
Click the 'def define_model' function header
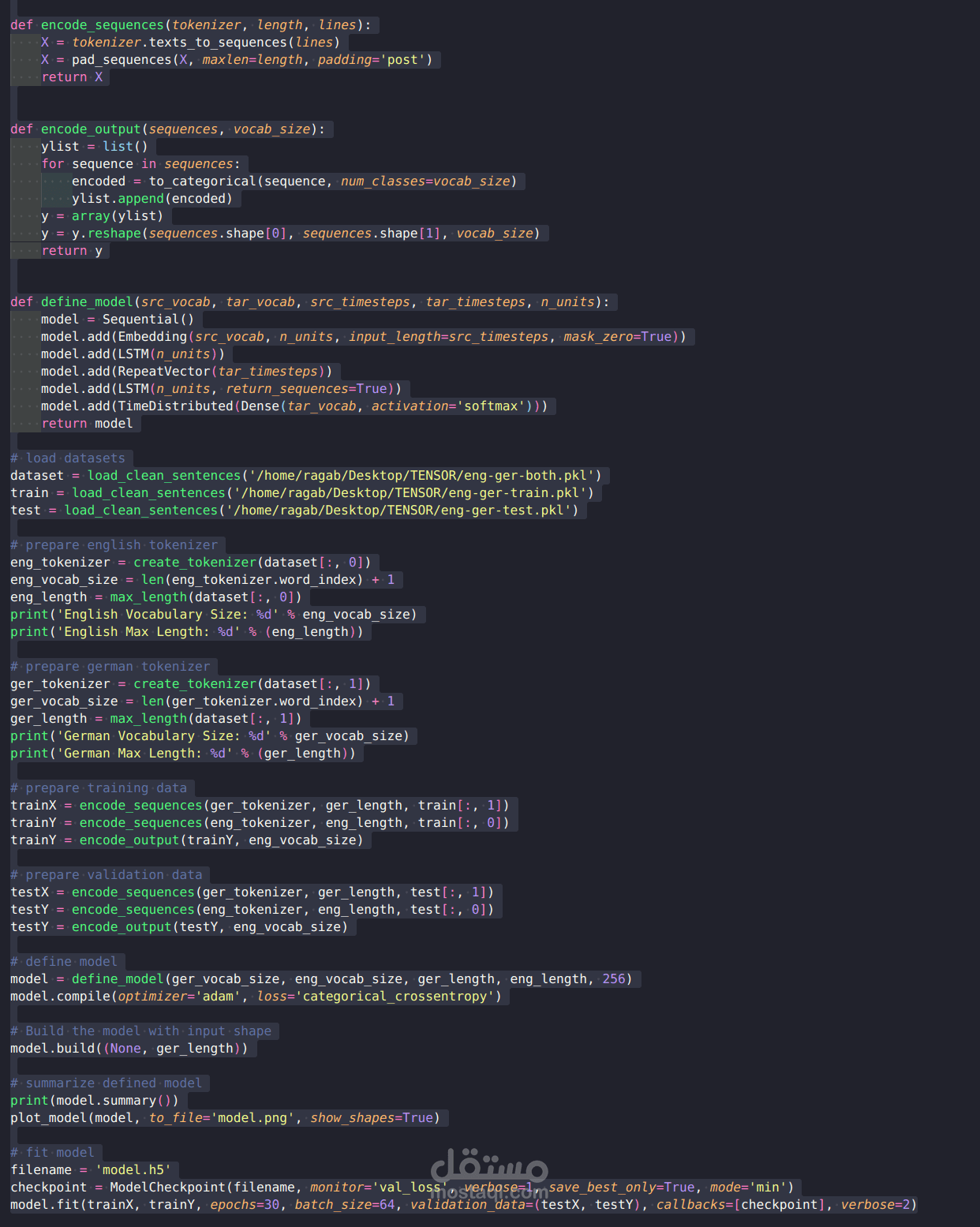(x=310, y=302)
